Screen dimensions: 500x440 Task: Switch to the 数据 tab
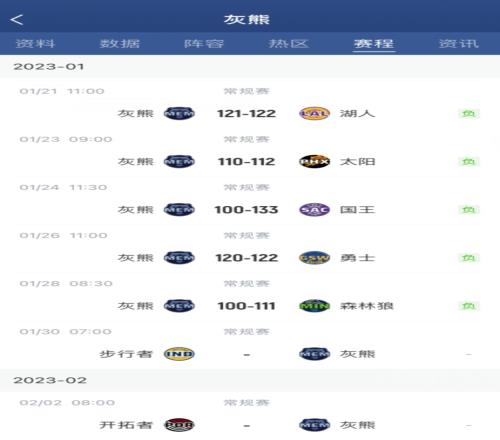120,44
